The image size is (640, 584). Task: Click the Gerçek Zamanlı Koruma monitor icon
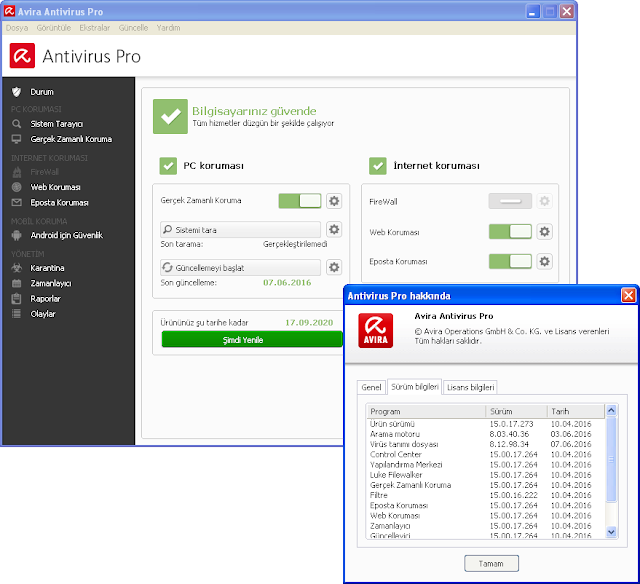click(x=16, y=139)
